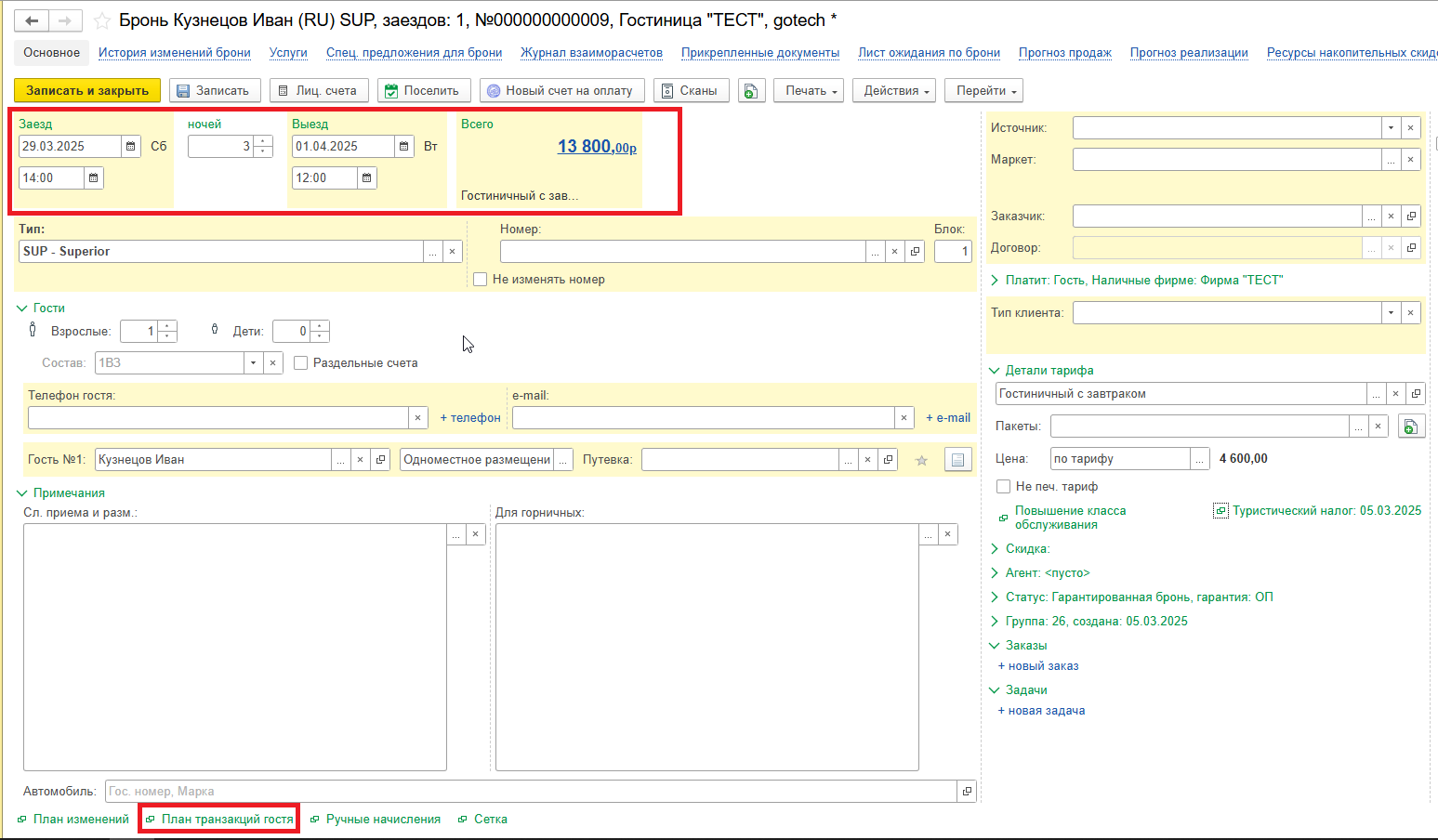The width and height of the screenshot is (1438, 840).
Task: Open the Состав 1ВЗ dropdown
Action: (254, 362)
